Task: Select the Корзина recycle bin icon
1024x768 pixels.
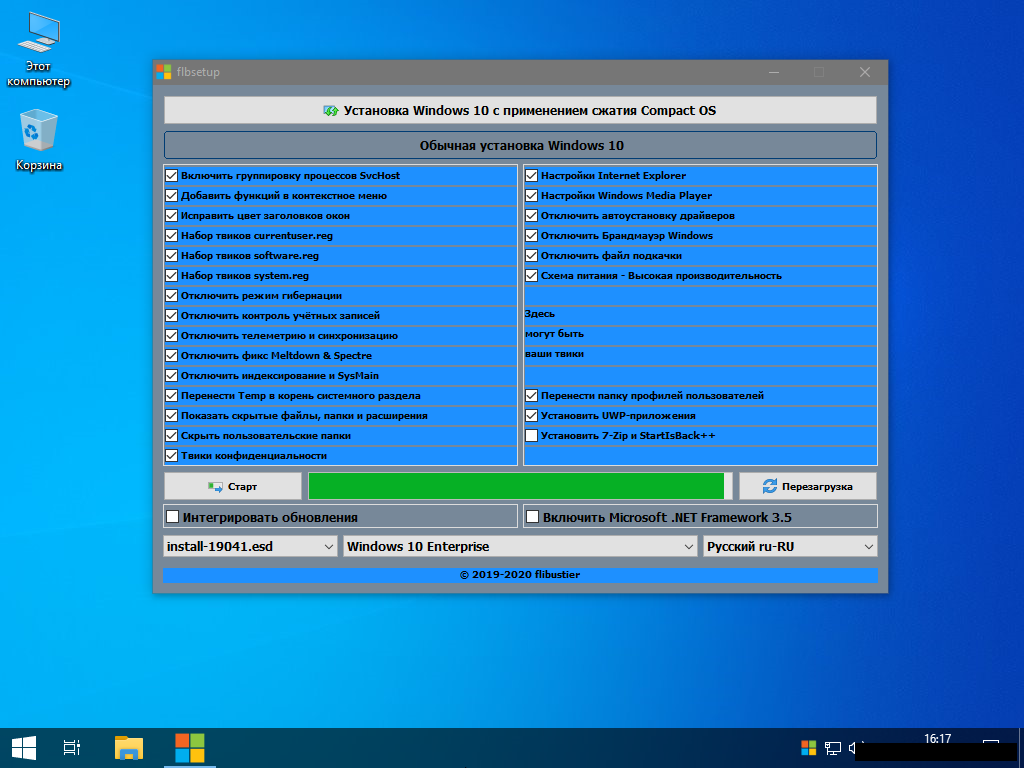Action: point(39,140)
